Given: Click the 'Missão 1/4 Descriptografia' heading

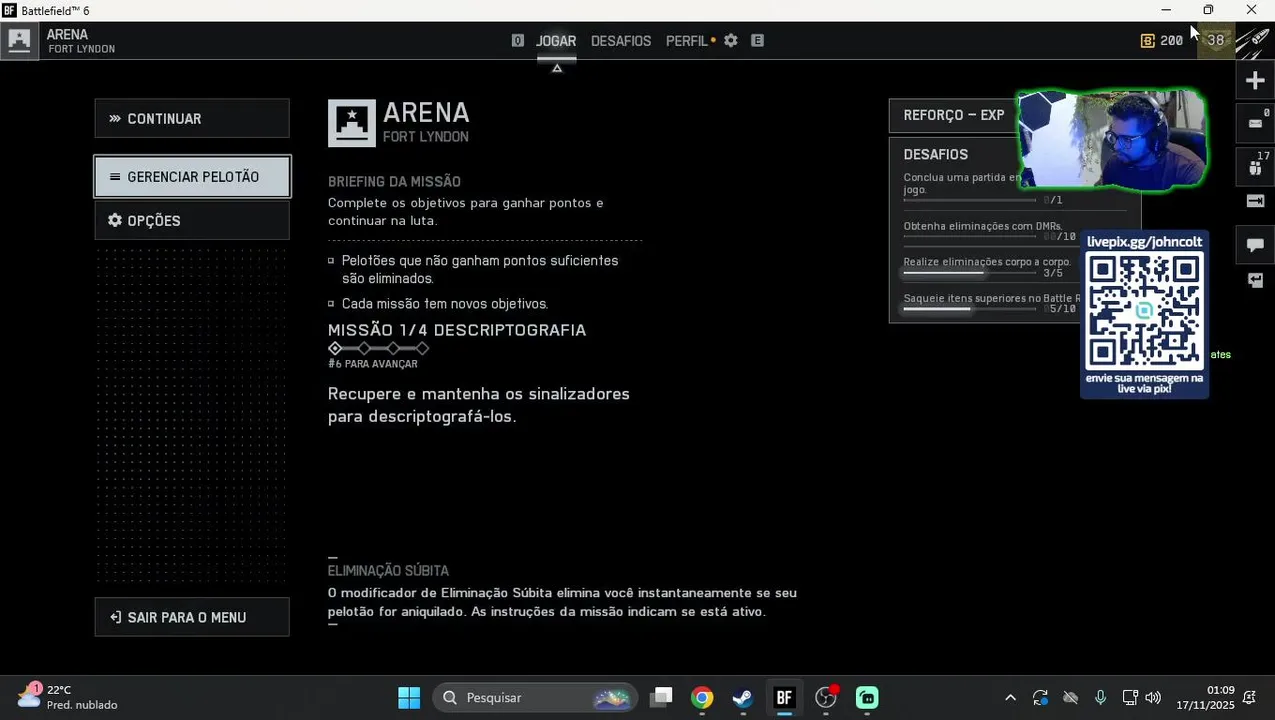Looking at the screenshot, I should click(457, 330).
